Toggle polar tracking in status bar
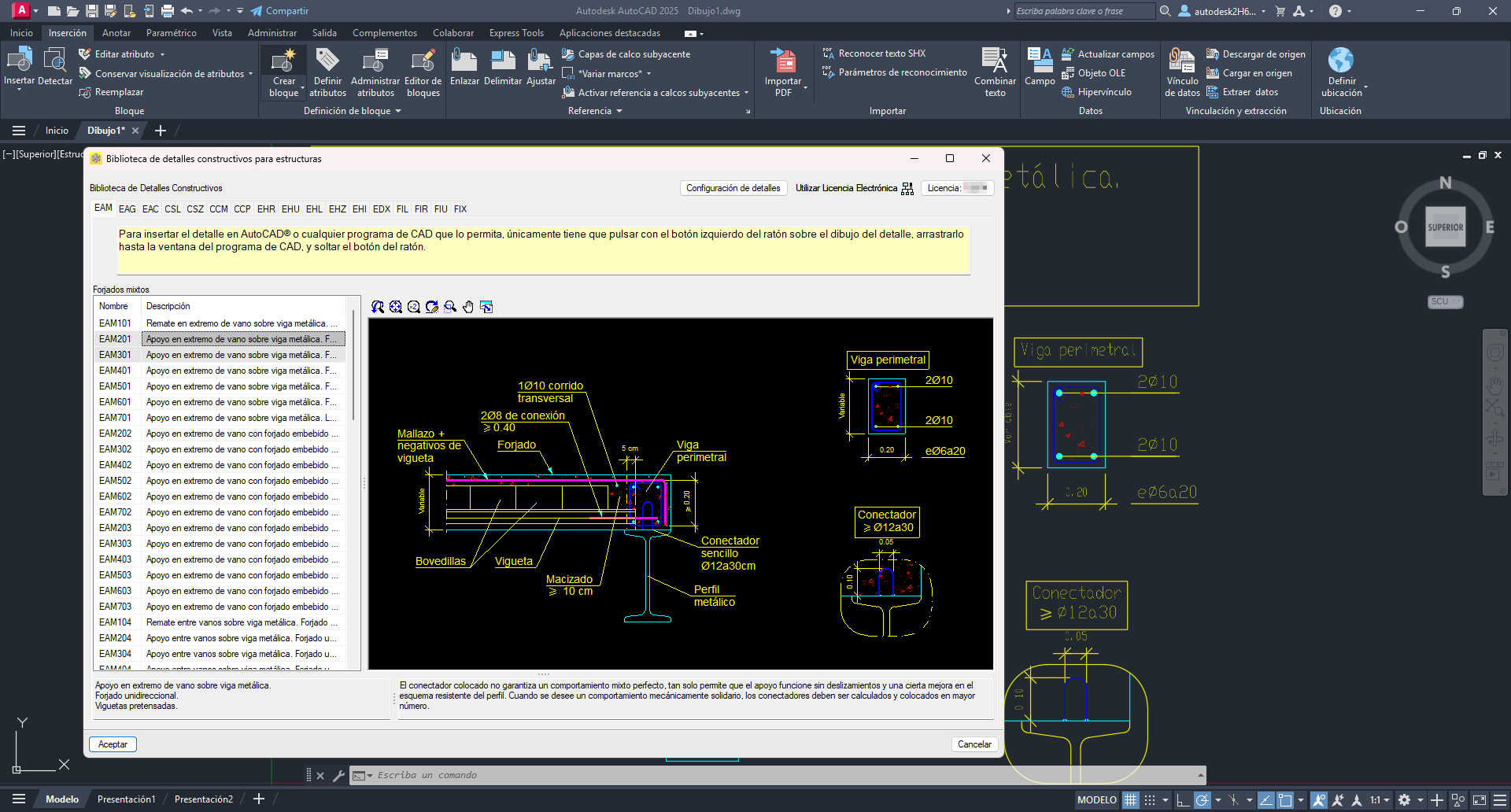 click(1203, 800)
